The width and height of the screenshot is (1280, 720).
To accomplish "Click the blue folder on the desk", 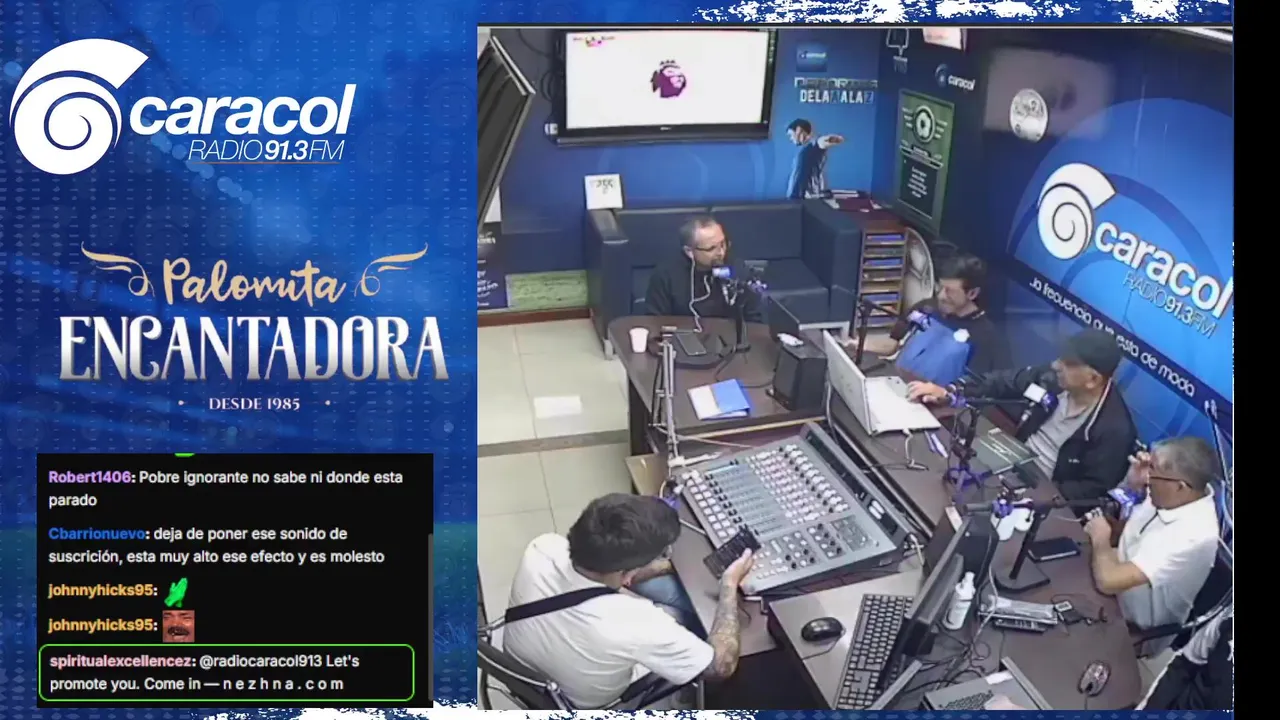I will [x=720, y=400].
